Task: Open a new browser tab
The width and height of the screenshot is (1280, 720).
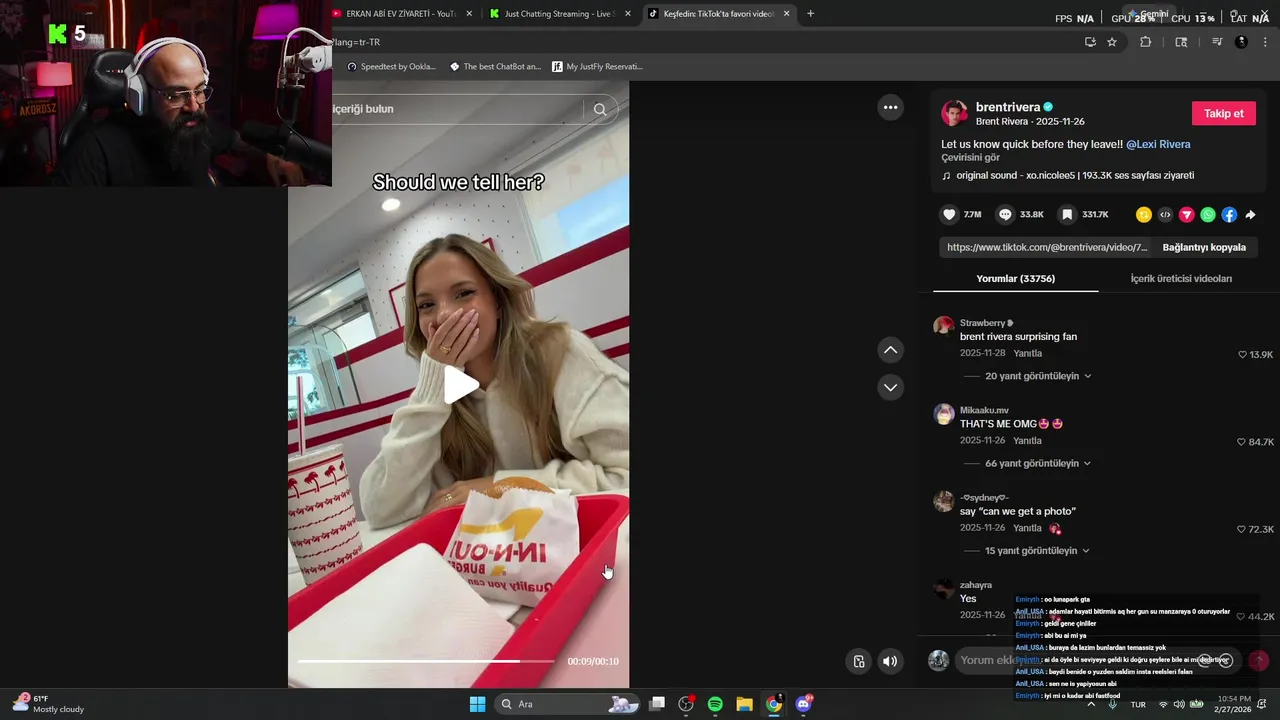Action: 810,14
